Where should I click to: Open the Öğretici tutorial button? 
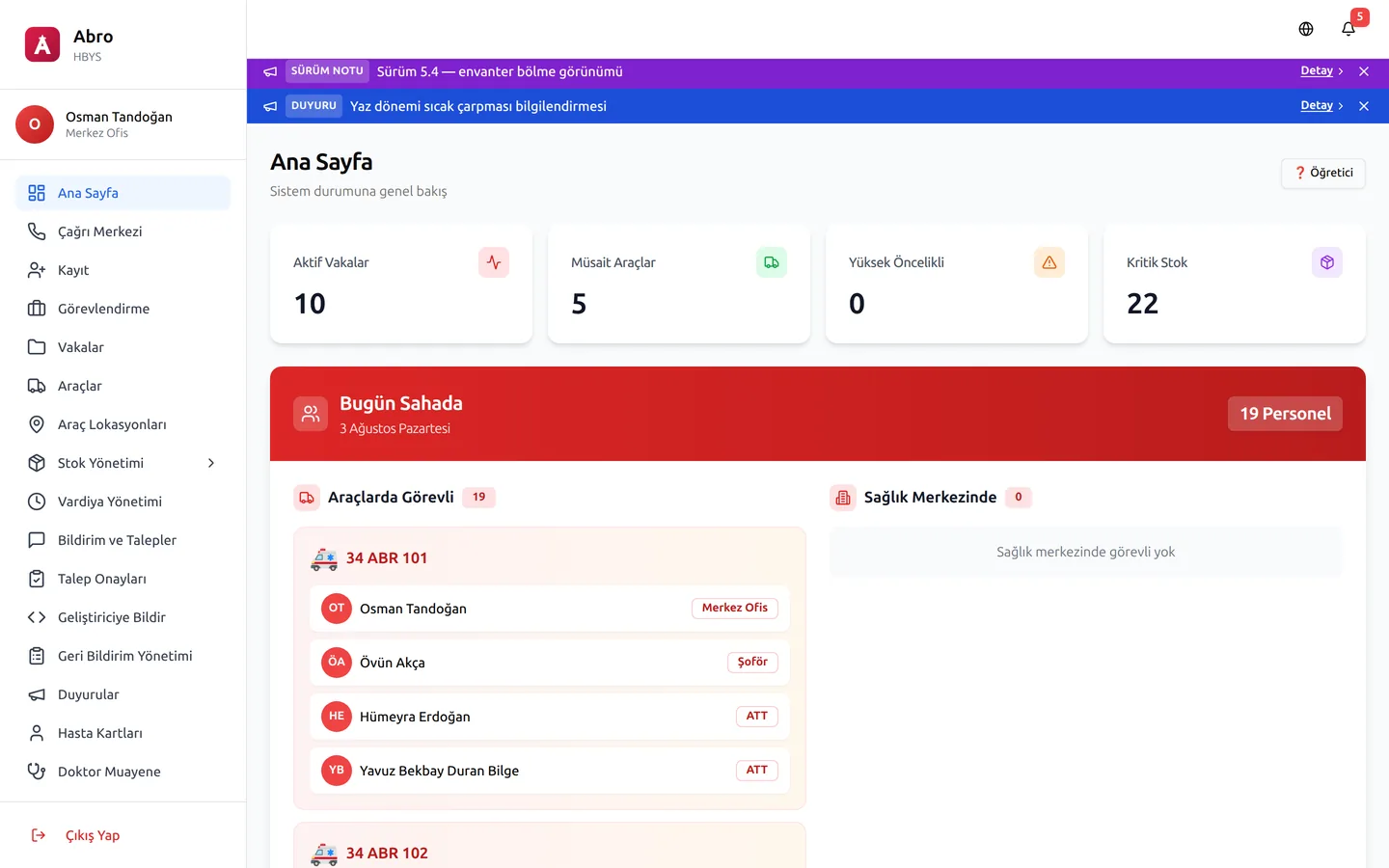1323,173
